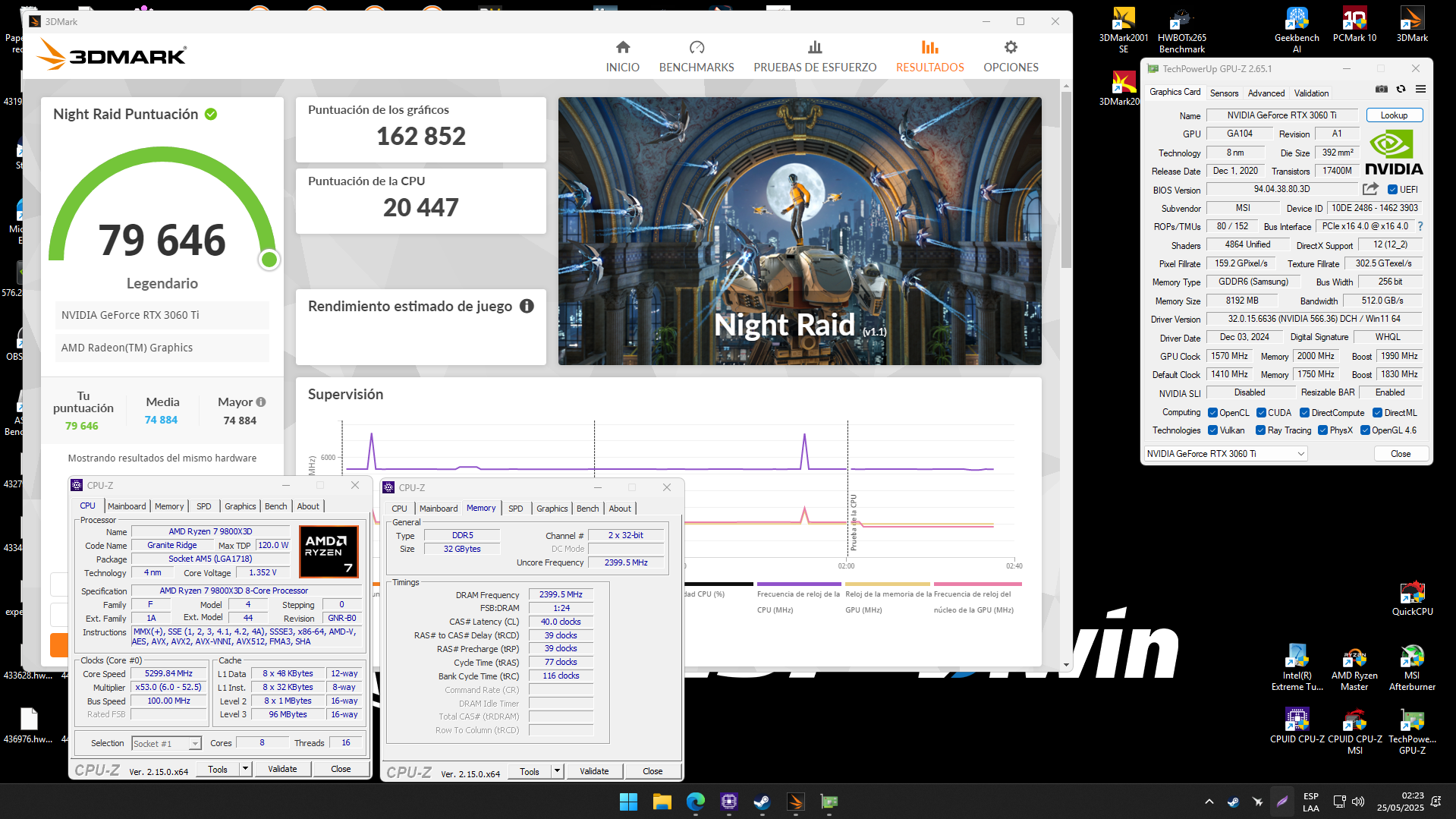
Task: Open Socket #1 selection dropdown in CPU-Z
Action: [166, 744]
